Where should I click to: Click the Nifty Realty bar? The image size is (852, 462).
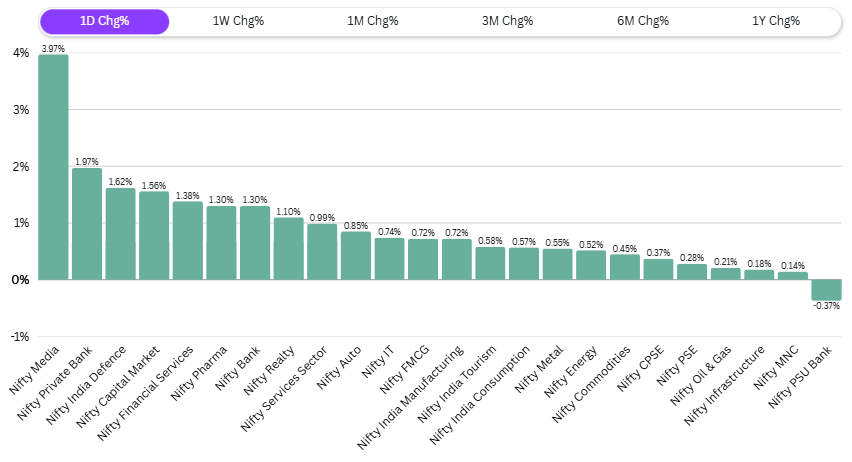tap(288, 249)
